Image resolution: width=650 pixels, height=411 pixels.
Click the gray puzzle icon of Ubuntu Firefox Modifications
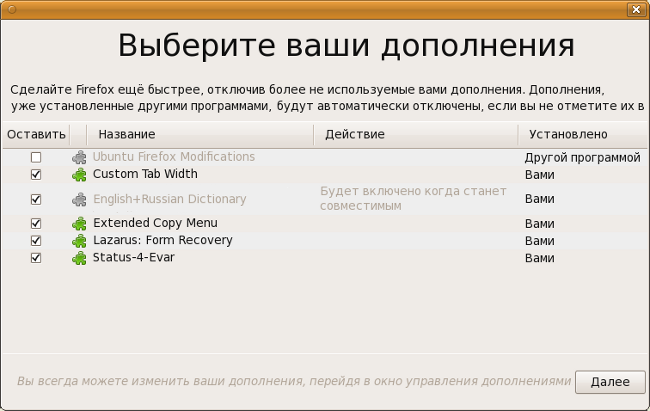tap(79, 157)
